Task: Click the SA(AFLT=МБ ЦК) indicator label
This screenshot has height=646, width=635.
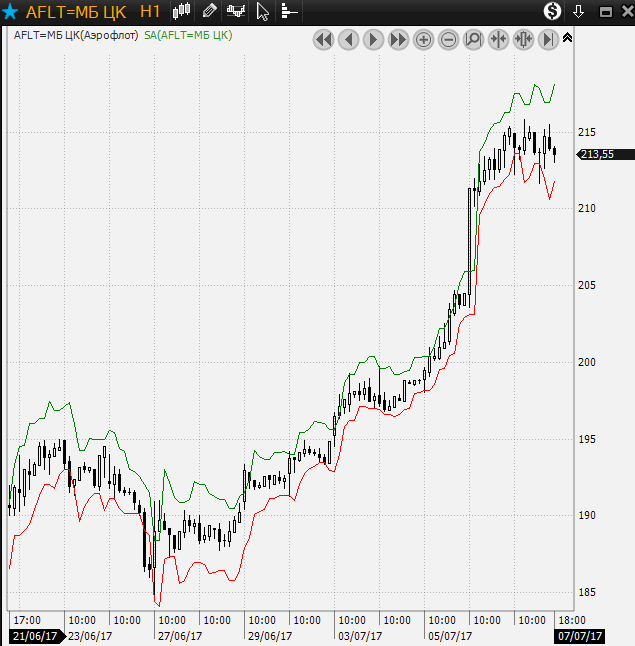Action: [188, 35]
